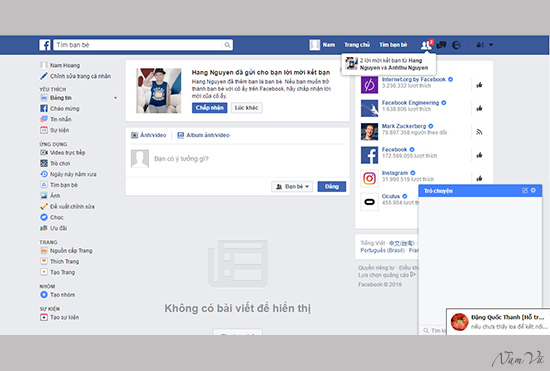The image size is (550, 371).
Task: Open Hang Nguyen's profile photo
Action: tap(159, 90)
